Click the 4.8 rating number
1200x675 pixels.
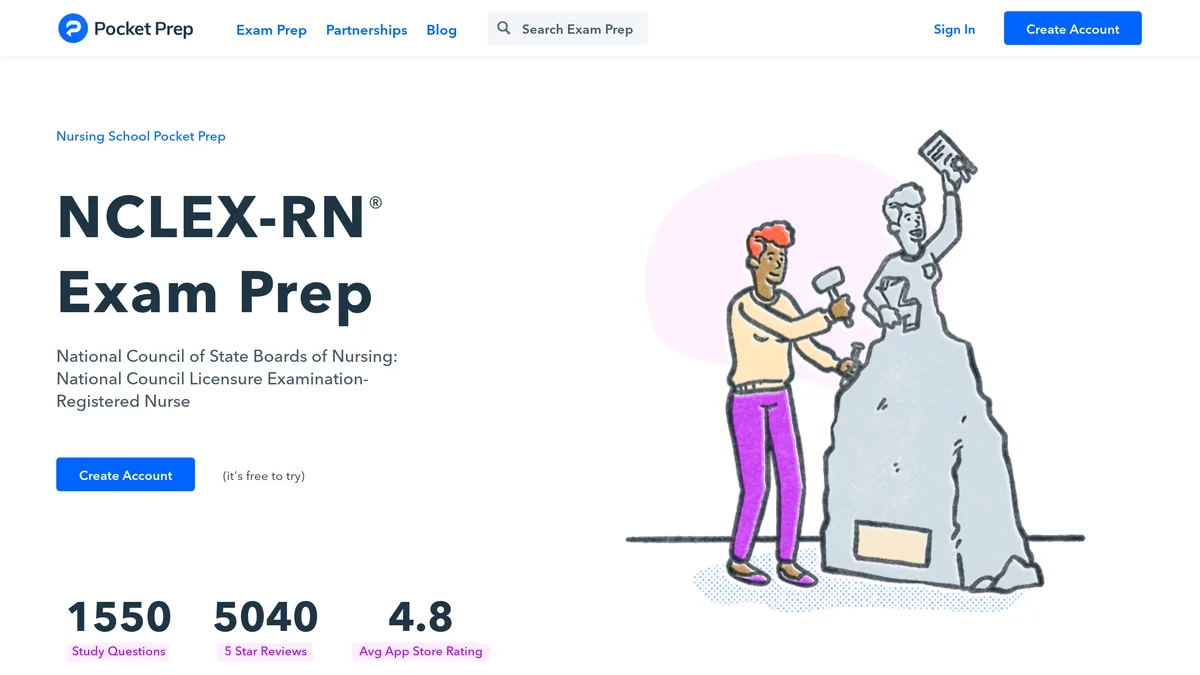(x=421, y=617)
